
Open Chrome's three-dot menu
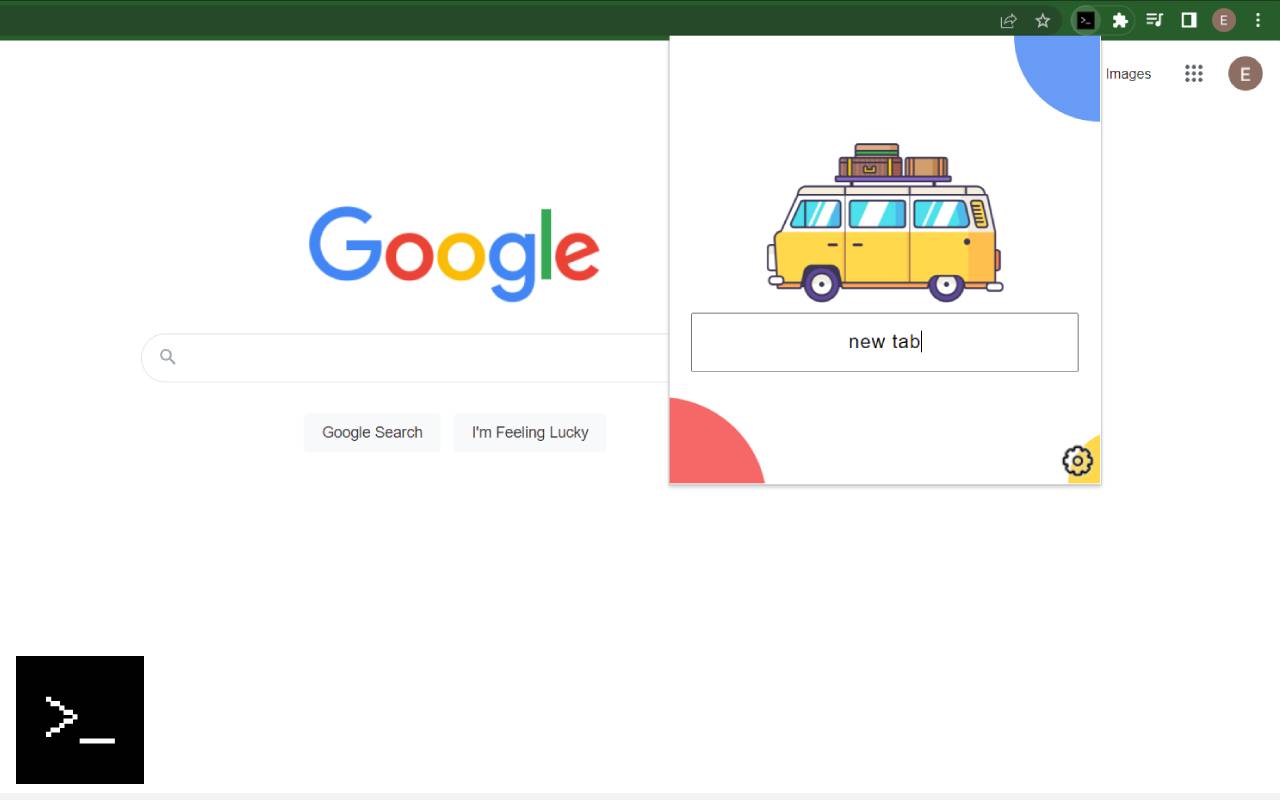tap(1257, 20)
